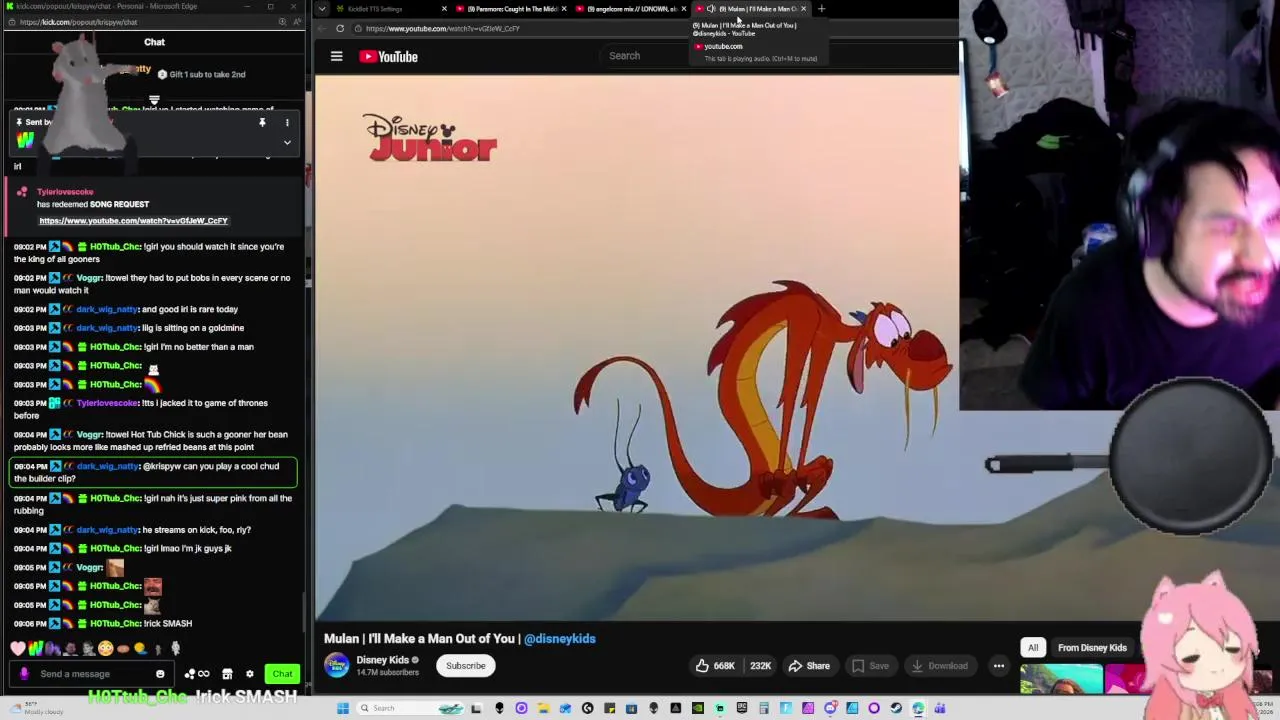The height and width of the screenshot is (720, 1280).
Task: Open the browser tab search chevron
Action: tap(321, 9)
